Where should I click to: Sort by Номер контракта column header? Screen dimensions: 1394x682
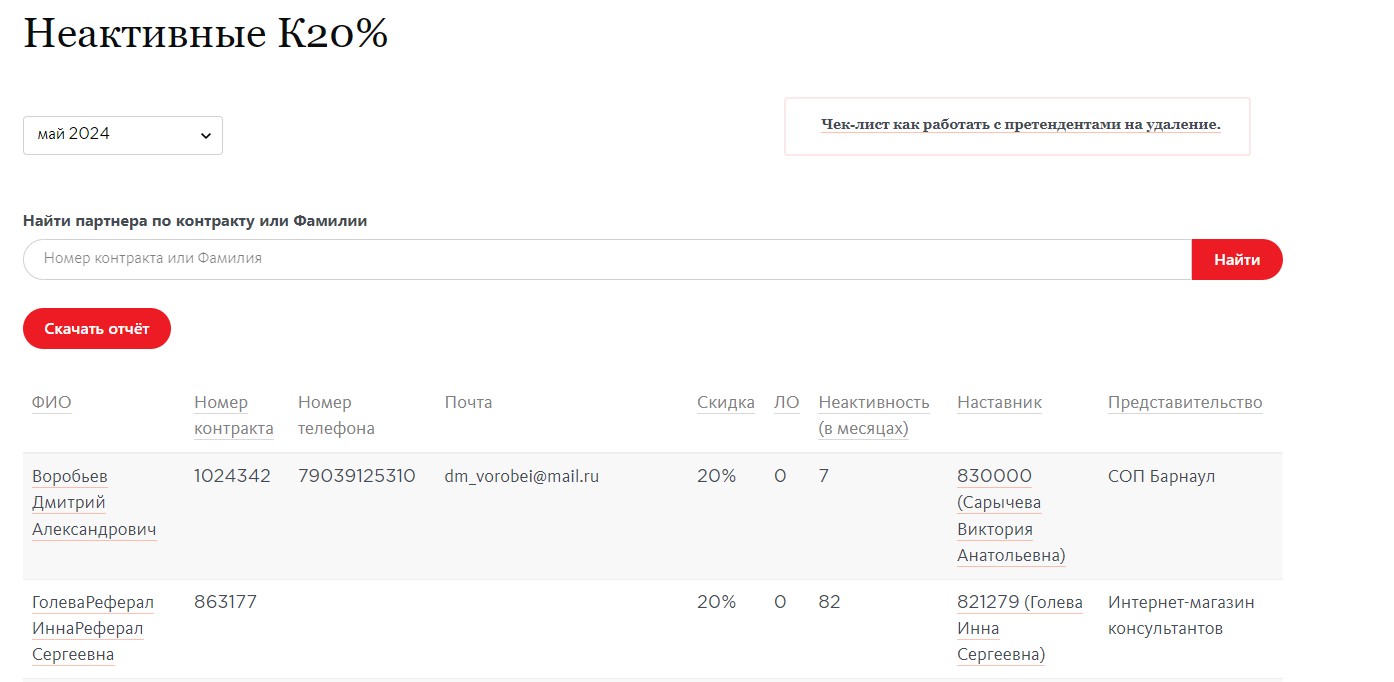coord(233,415)
